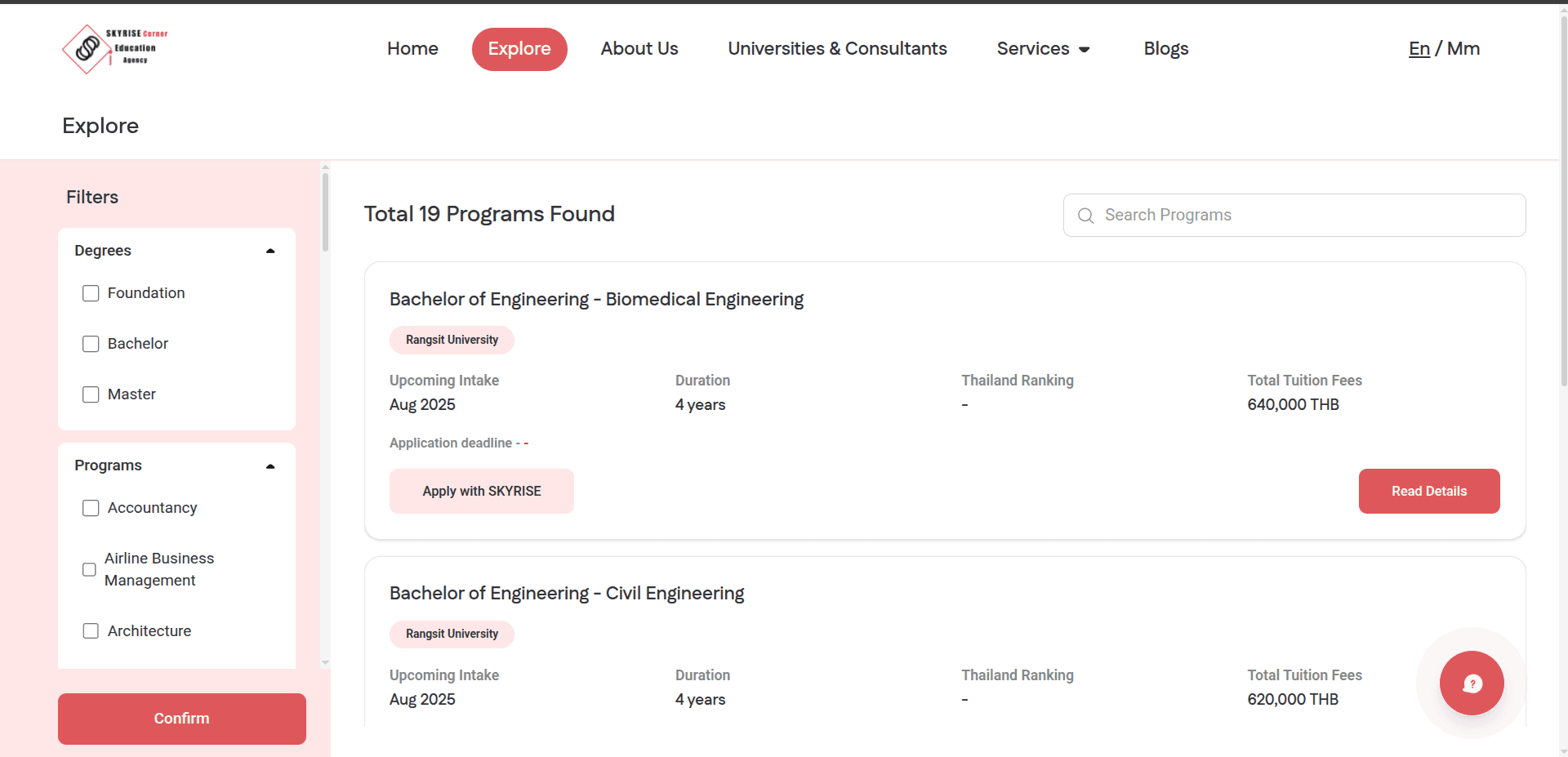Focus the Search Programs field
This screenshot has width=1568, height=757.
pyautogui.click(x=1307, y=216)
